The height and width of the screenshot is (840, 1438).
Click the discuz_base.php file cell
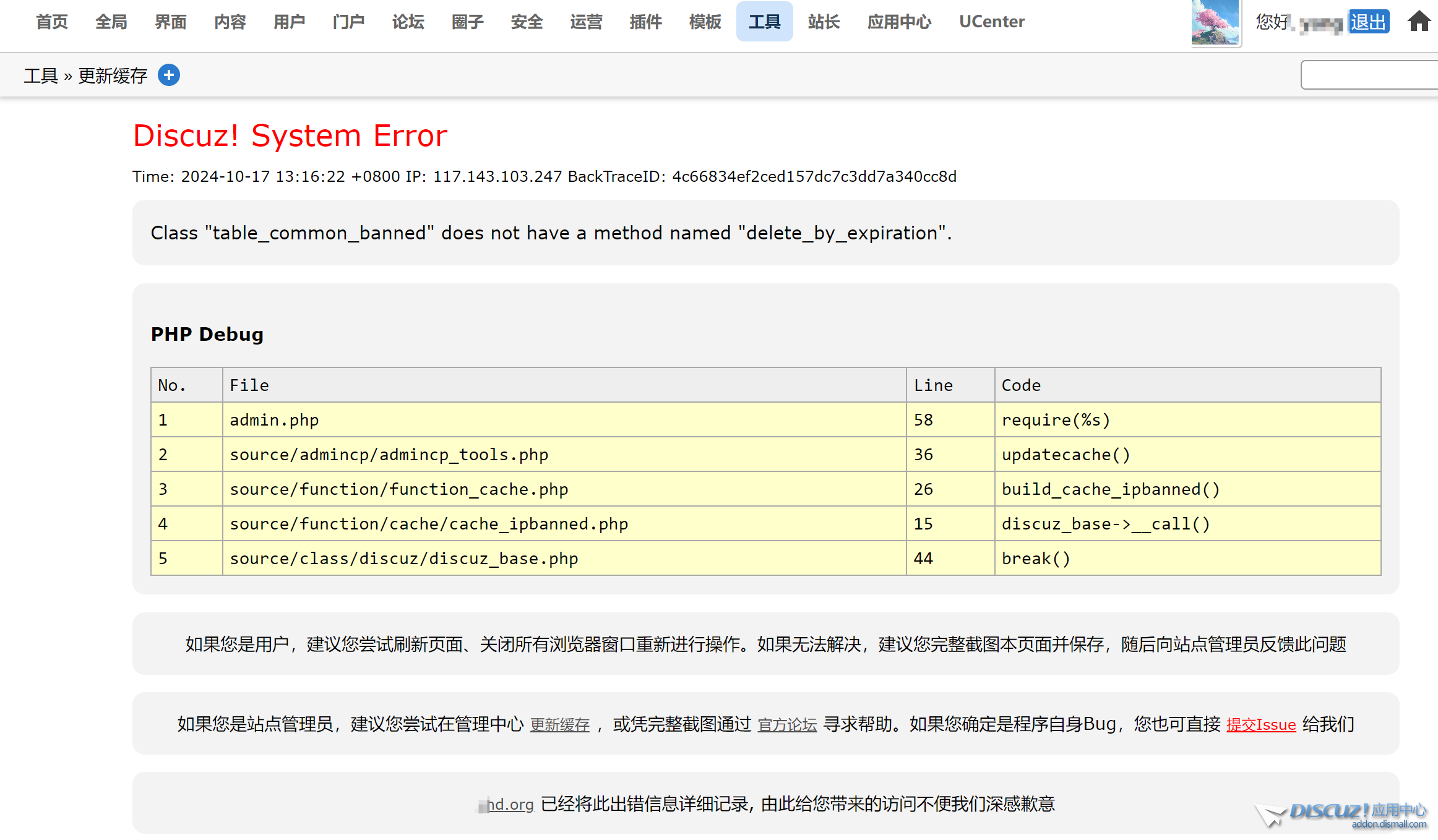564,559
